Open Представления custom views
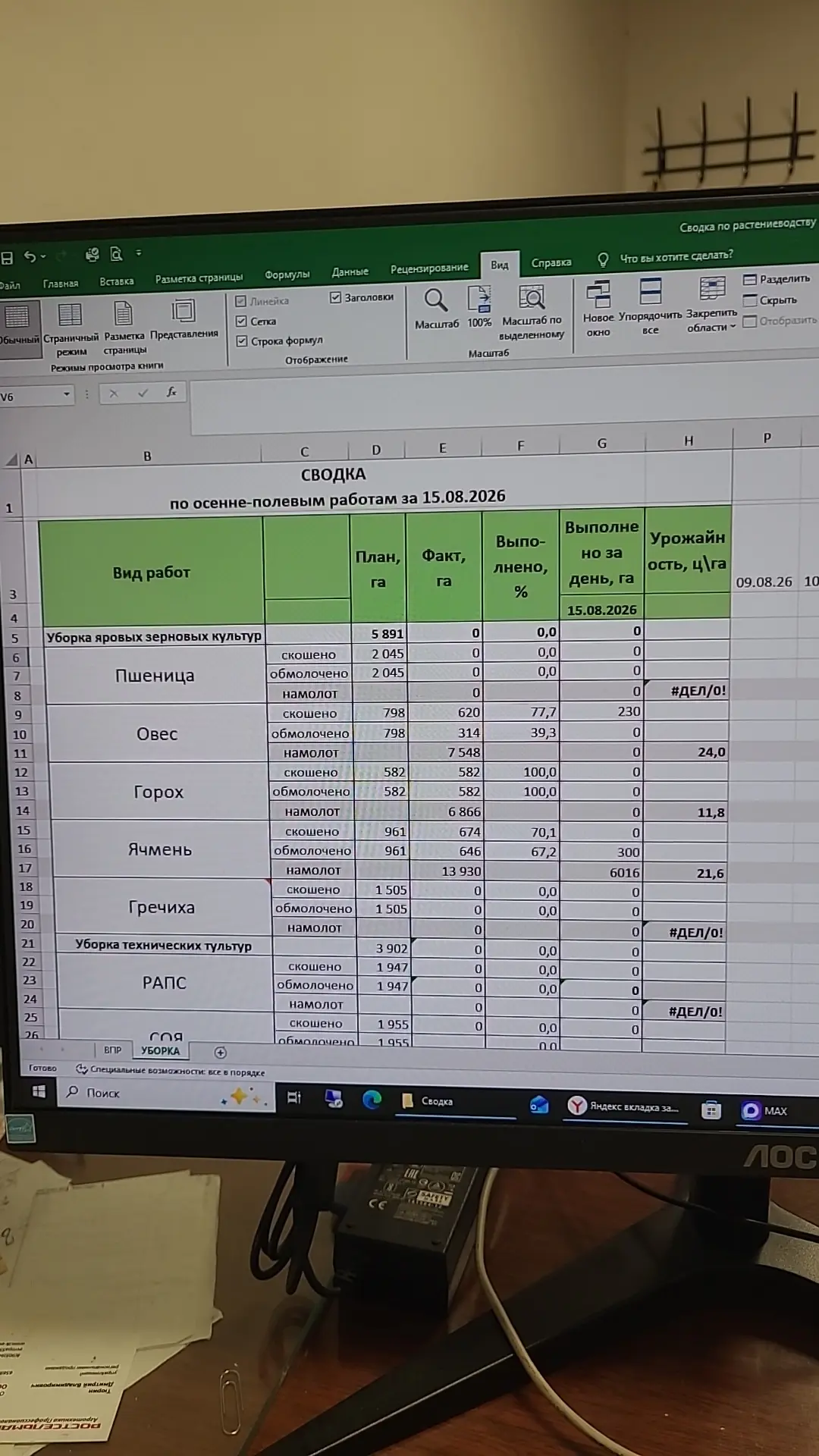 pyautogui.click(x=184, y=319)
